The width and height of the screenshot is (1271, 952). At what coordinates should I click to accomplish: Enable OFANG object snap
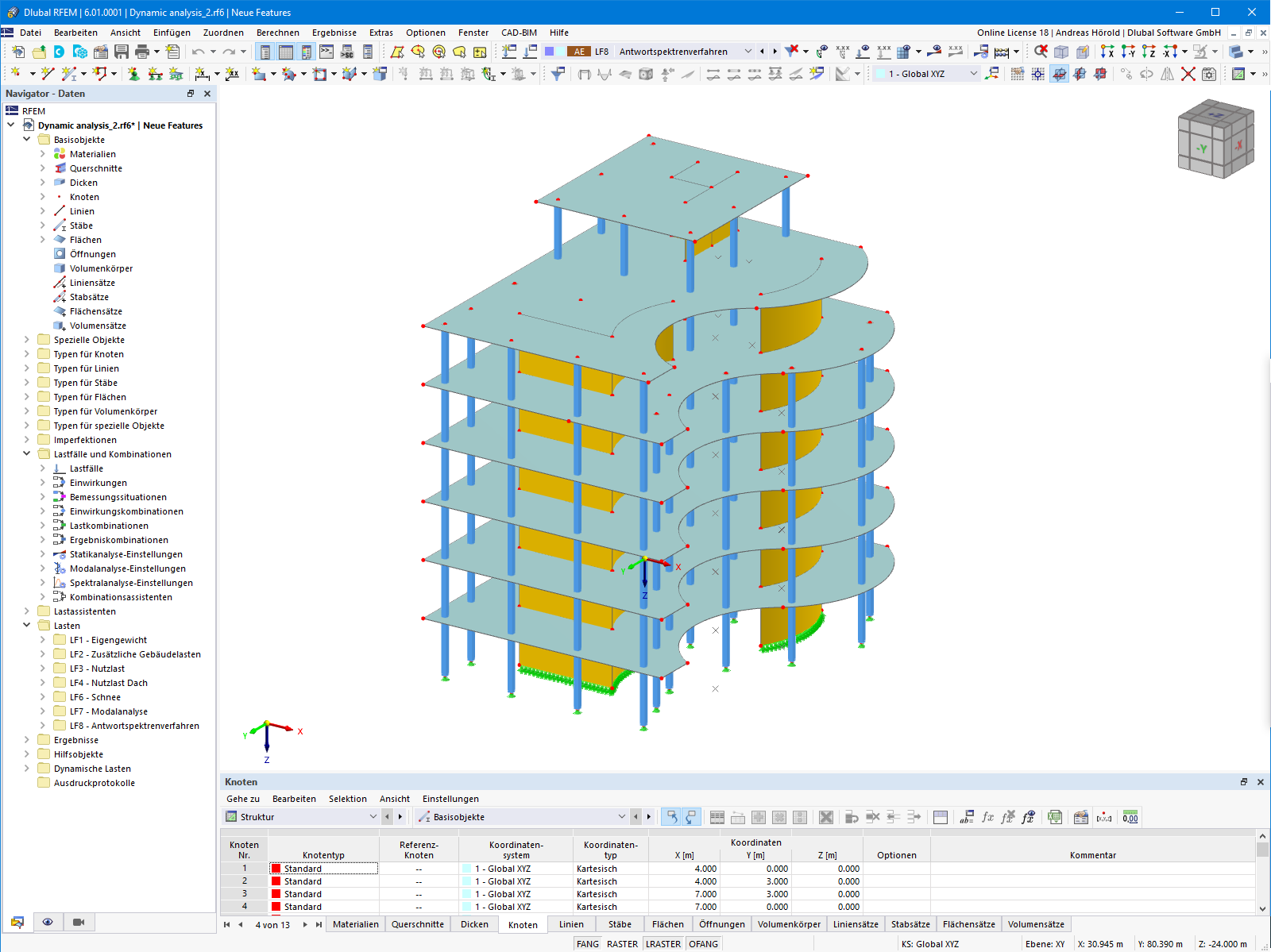point(704,943)
